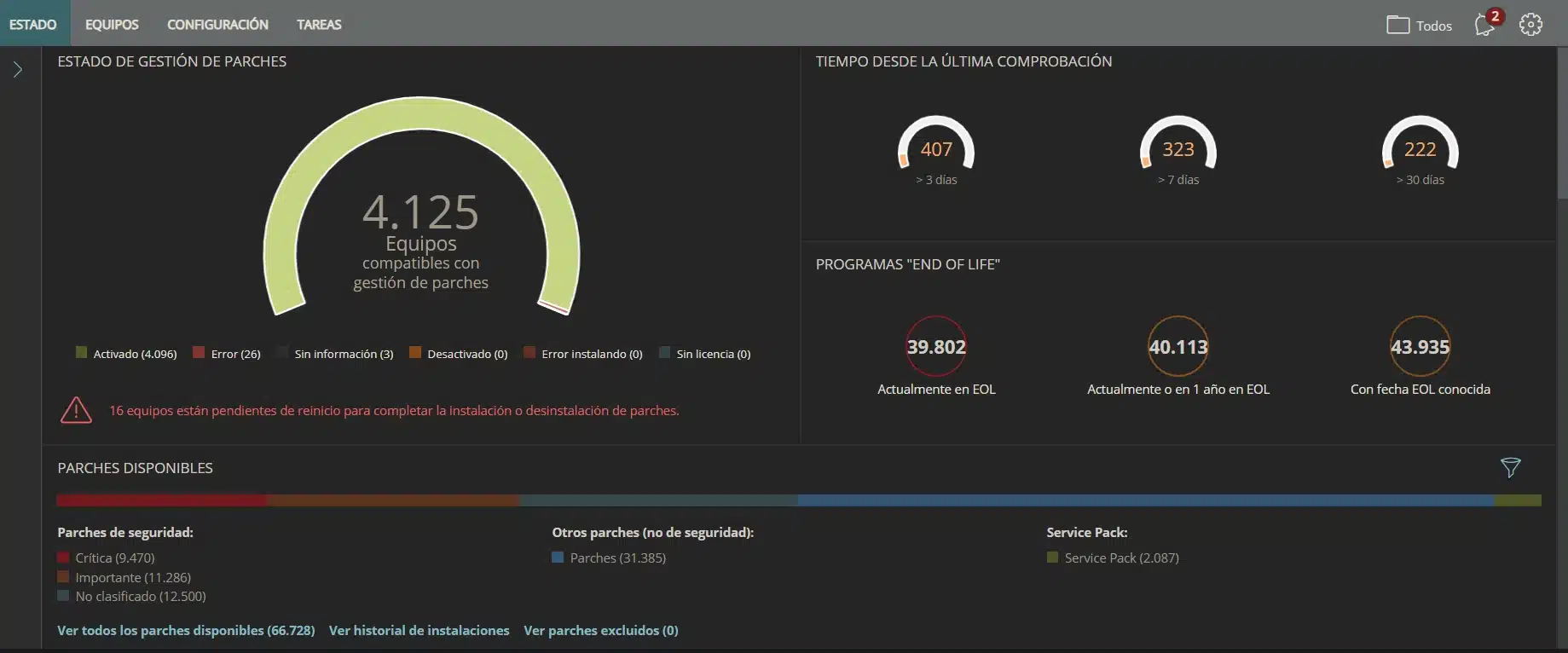Click the 407 gauge for > 3 días
The image size is (1568, 653).
point(936,143)
